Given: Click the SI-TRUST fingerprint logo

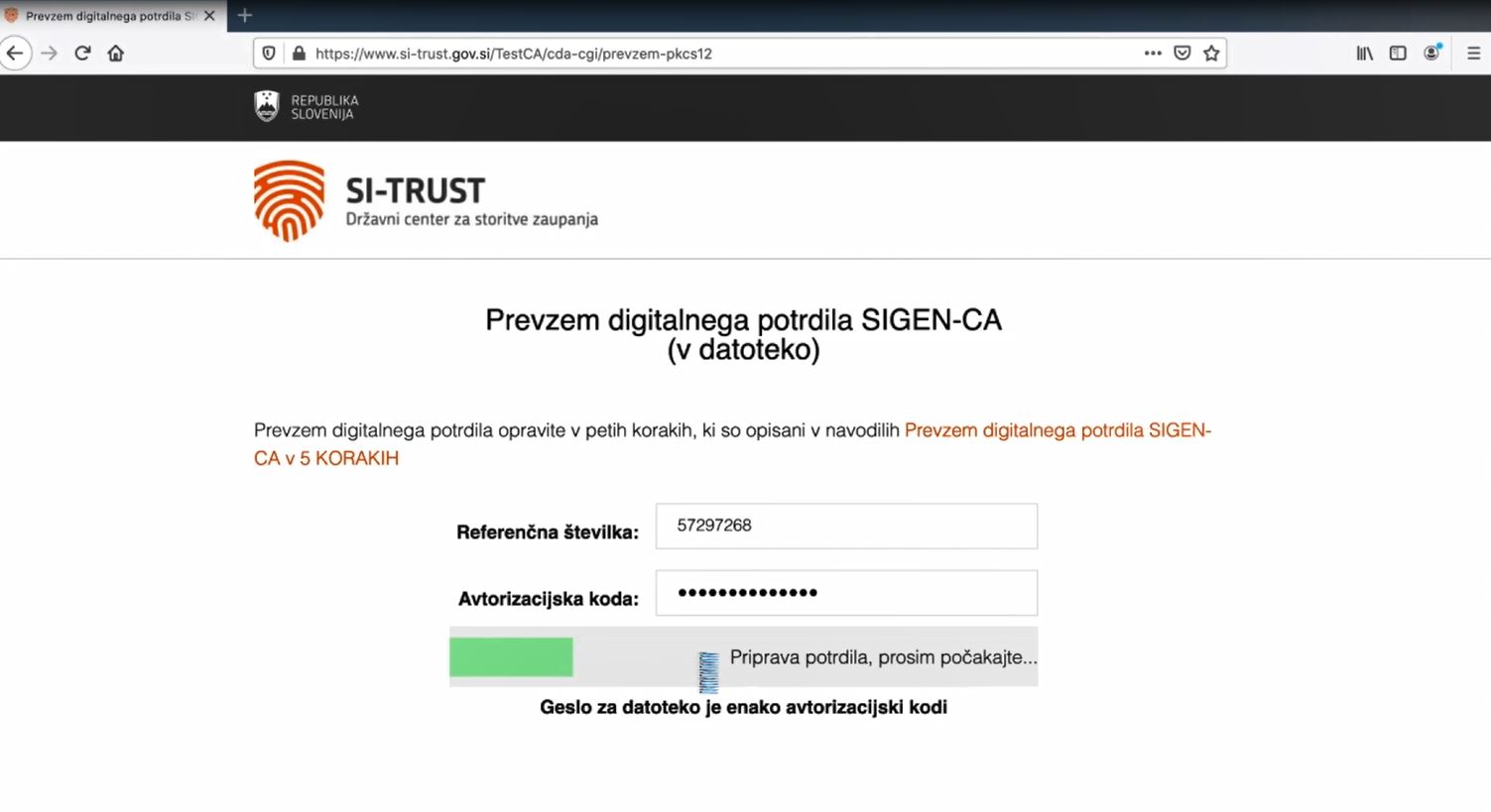Looking at the screenshot, I should coord(289,201).
